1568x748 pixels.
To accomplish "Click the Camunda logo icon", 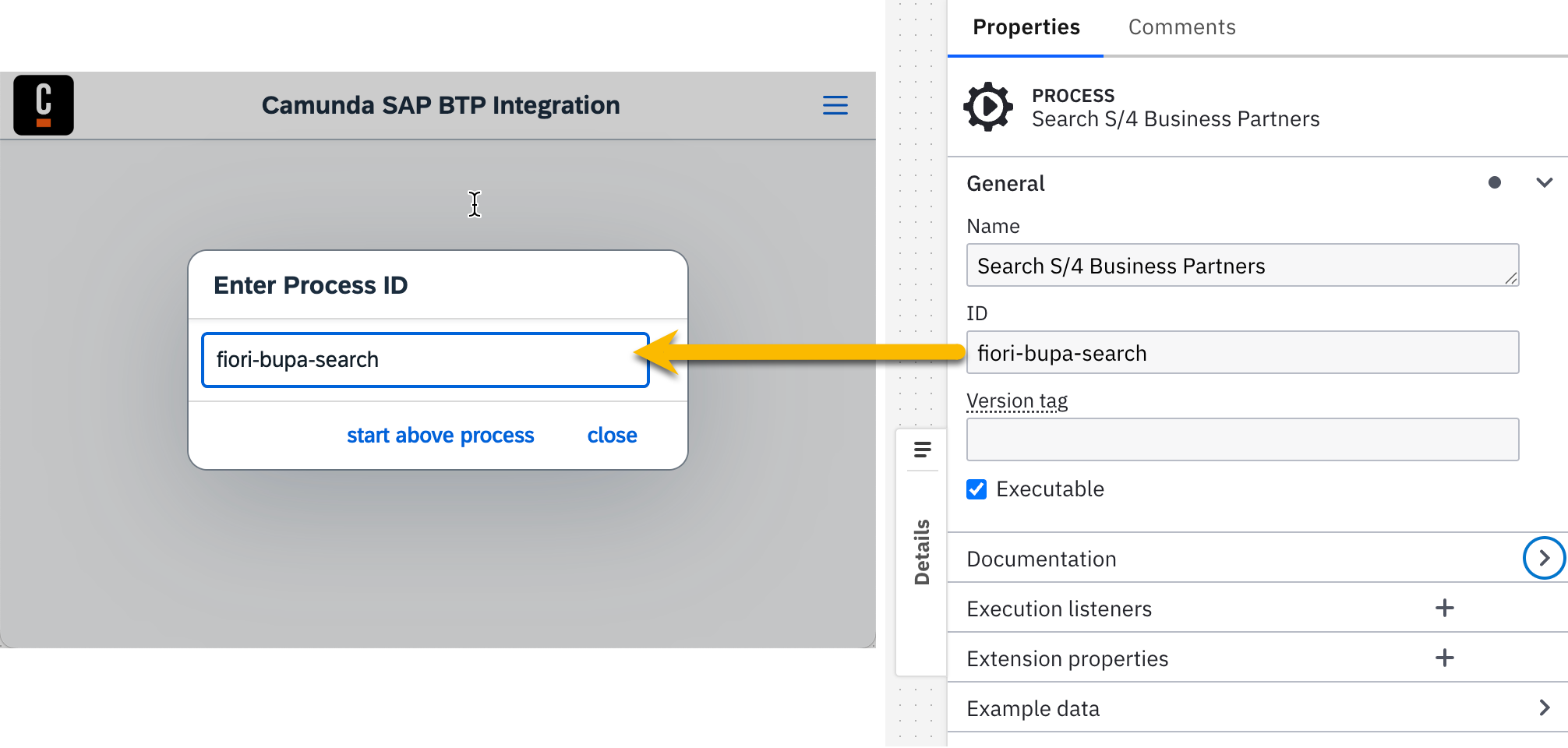I will click(x=44, y=104).
